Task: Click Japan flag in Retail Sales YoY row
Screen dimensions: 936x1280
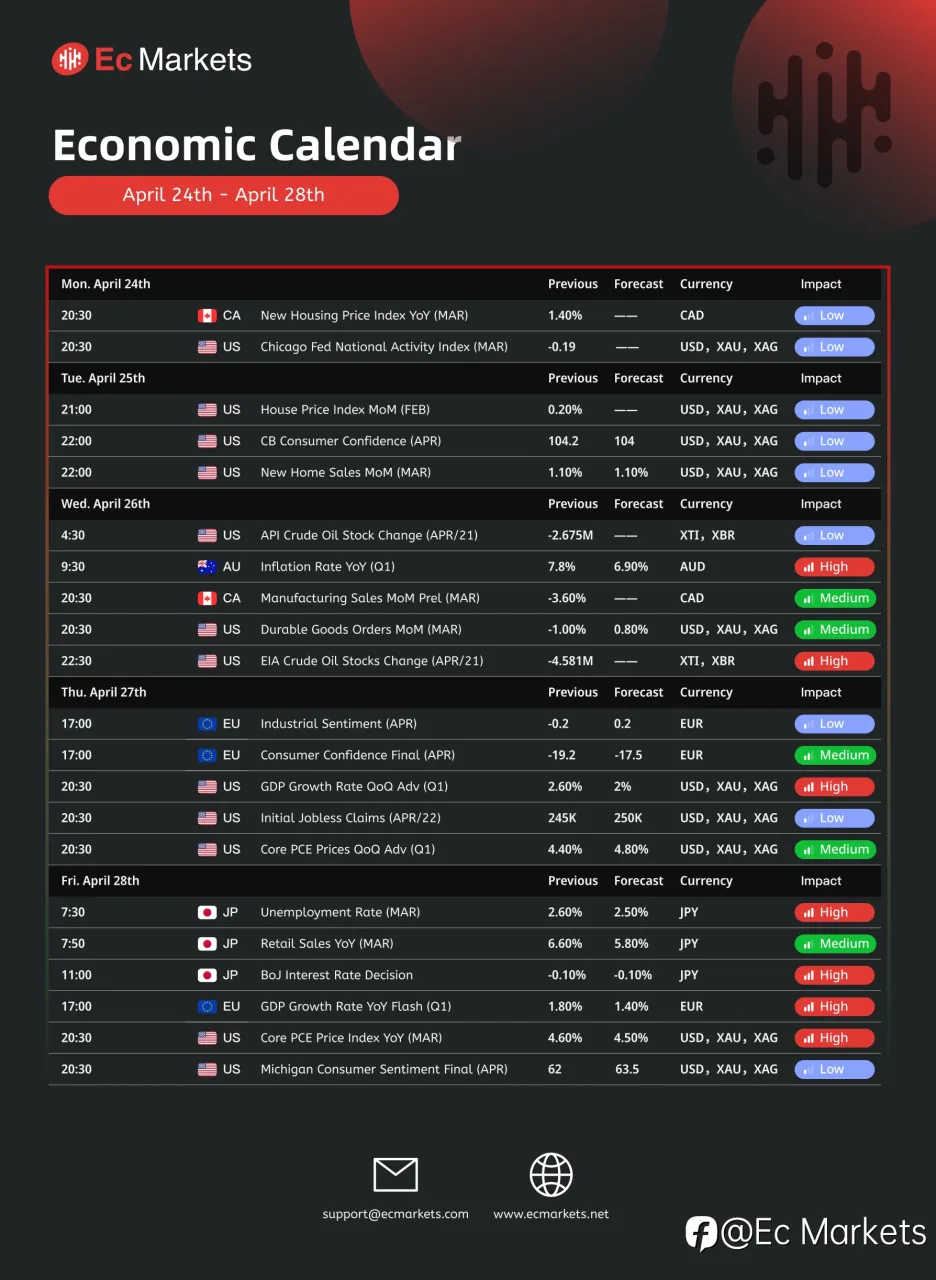Action: [x=207, y=944]
